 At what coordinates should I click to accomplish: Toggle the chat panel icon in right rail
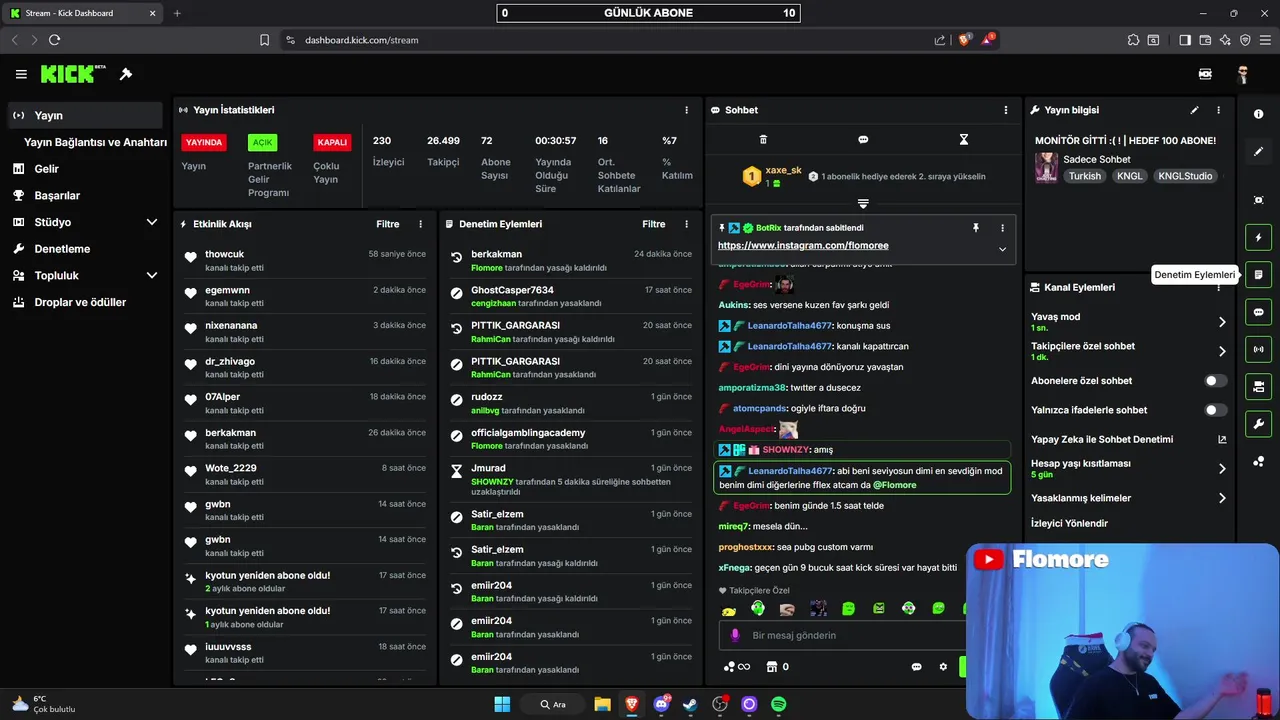click(x=1258, y=312)
